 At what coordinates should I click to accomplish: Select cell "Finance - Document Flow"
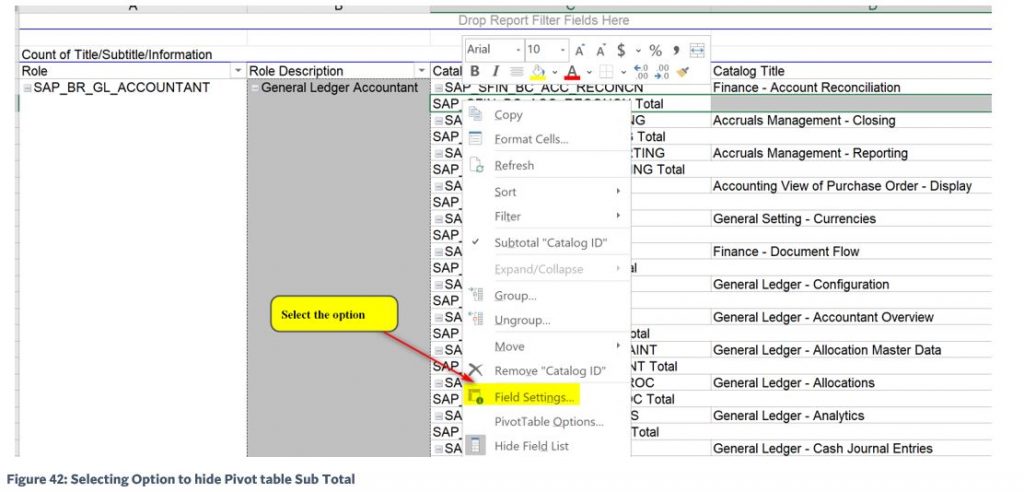(851, 252)
